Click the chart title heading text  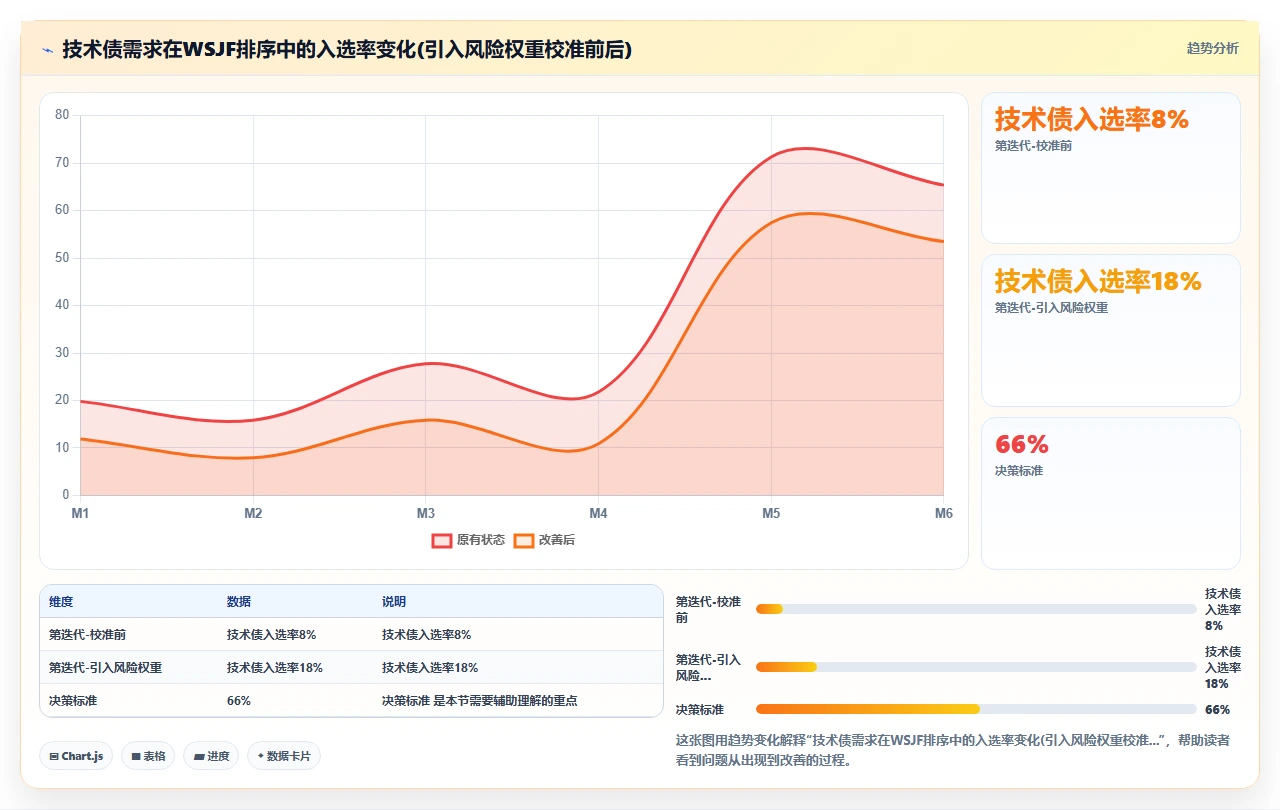tap(347, 50)
